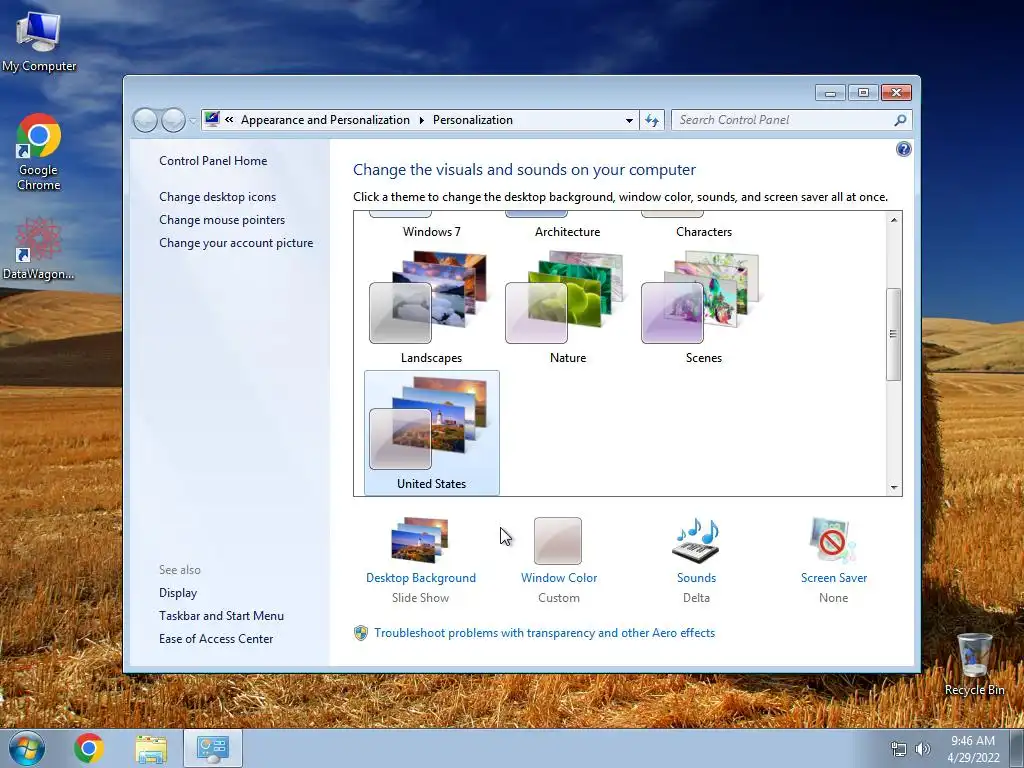Select the Landscapes theme
Screen dimensions: 1024x768
[431, 307]
